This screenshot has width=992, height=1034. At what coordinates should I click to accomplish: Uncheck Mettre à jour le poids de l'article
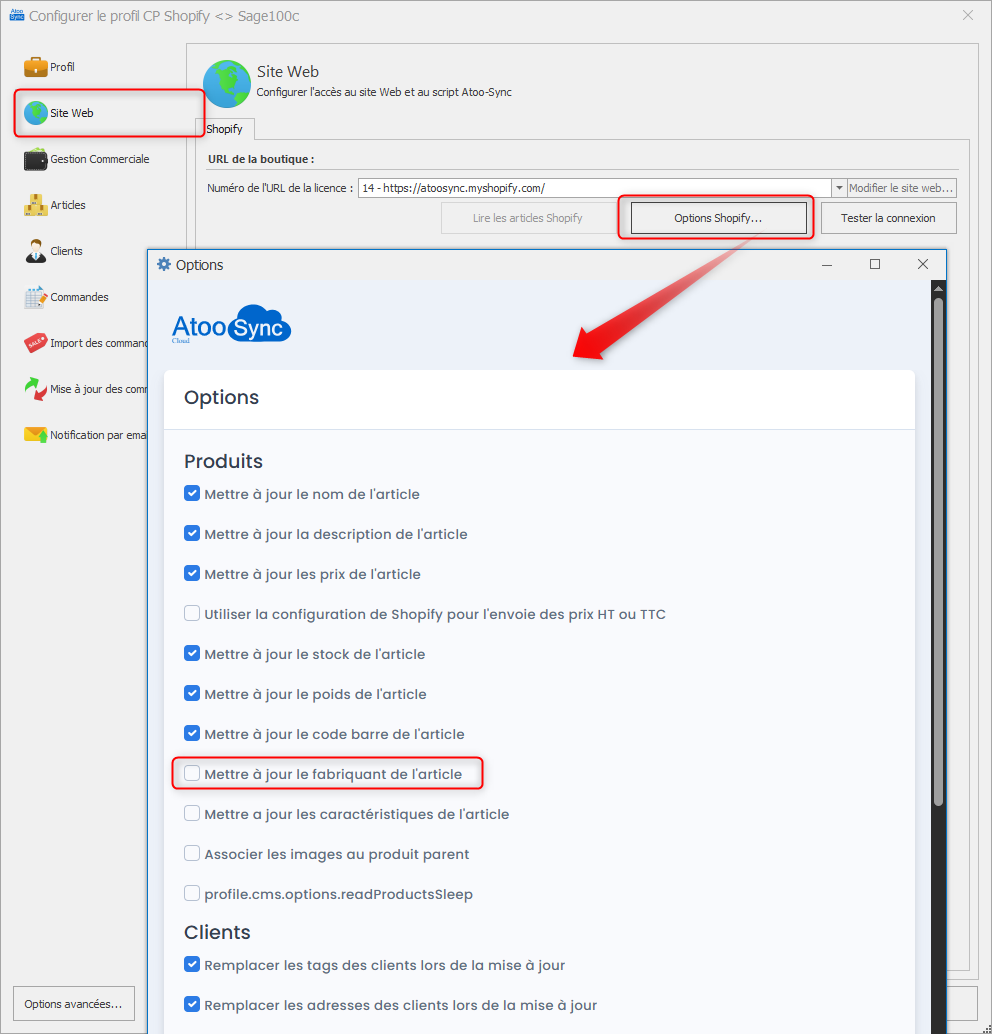192,693
